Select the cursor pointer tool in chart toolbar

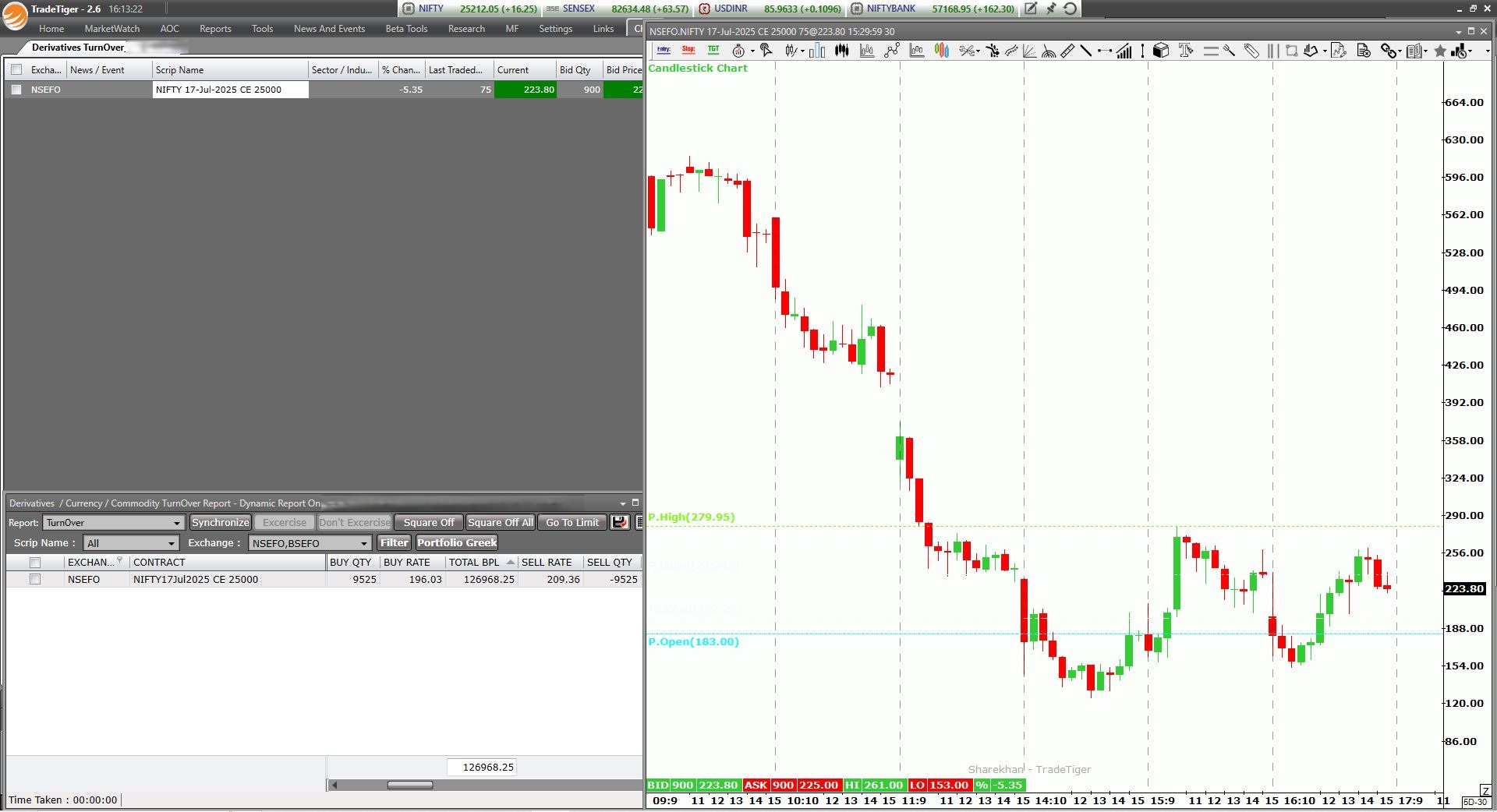pyautogui.click(x=766, y=50)
